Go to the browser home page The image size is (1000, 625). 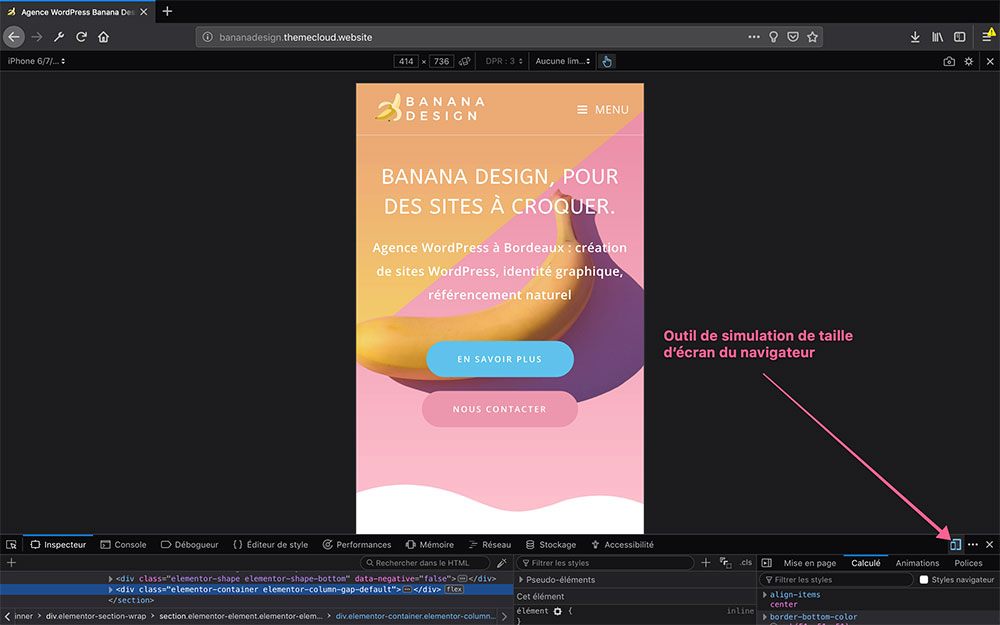pyautogui.click(x=103, y=37)
